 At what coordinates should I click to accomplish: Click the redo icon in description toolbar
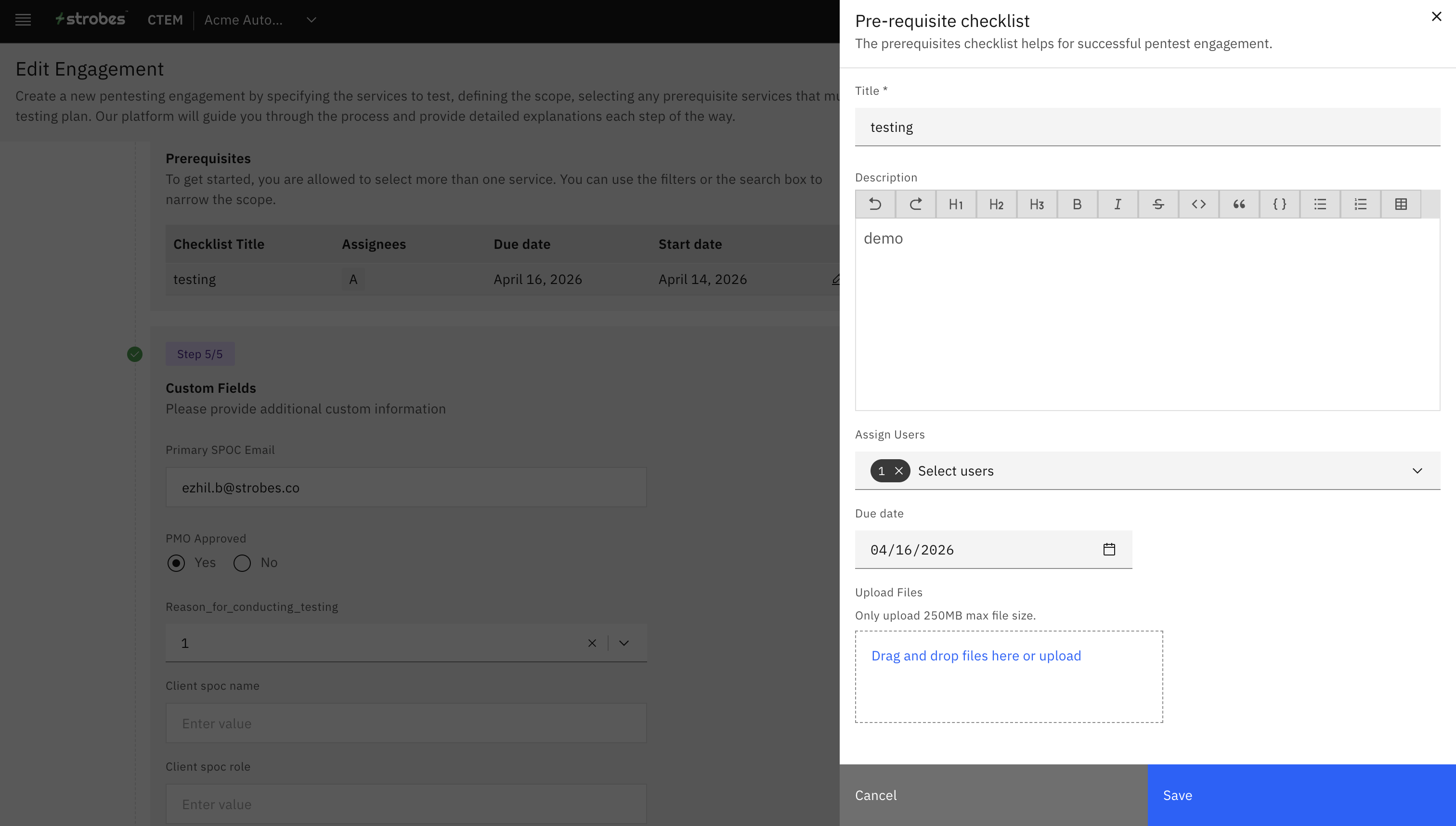pyautogui.click(x=915, y=204)
